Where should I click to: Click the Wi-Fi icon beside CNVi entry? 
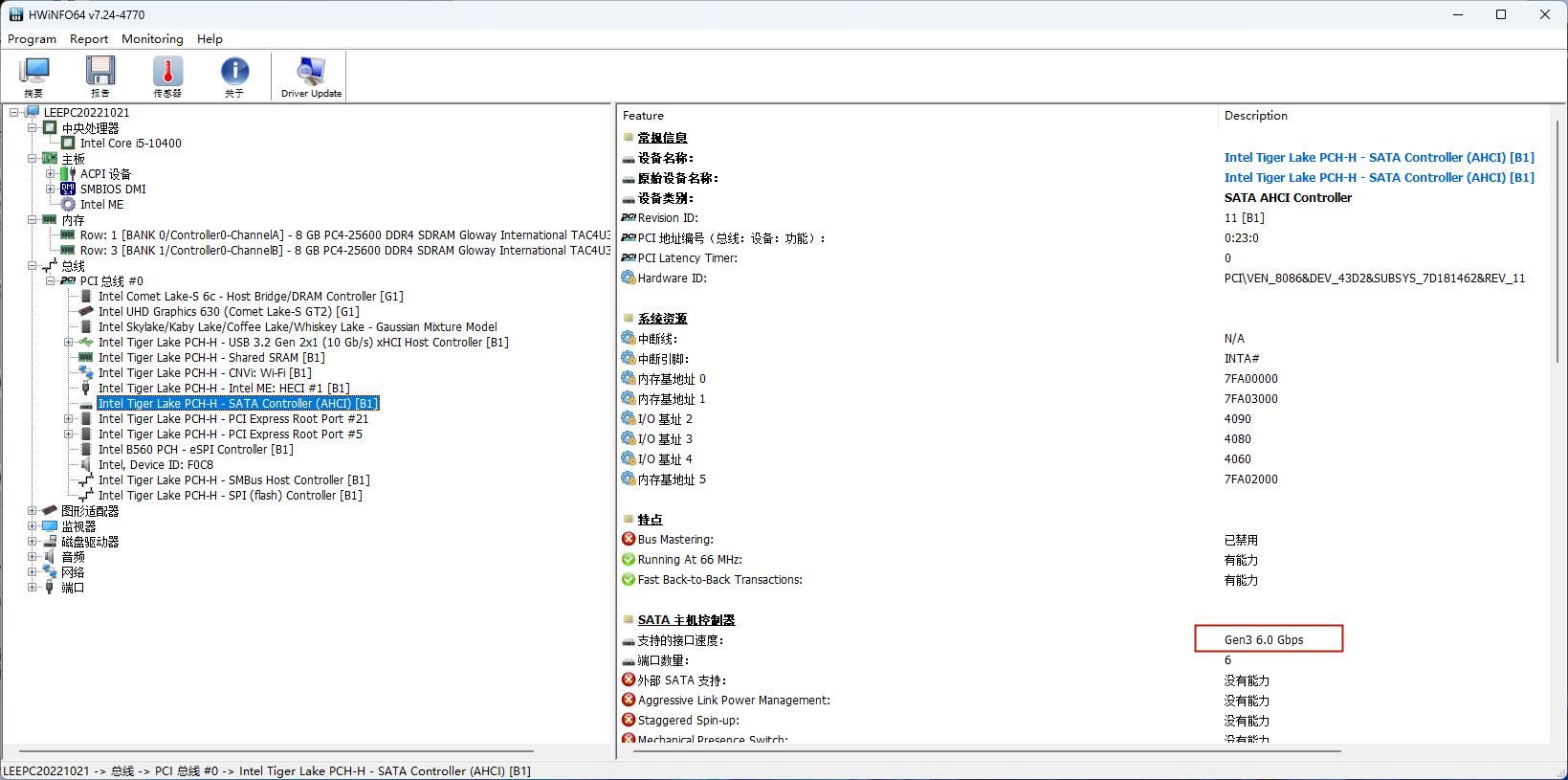86,373
